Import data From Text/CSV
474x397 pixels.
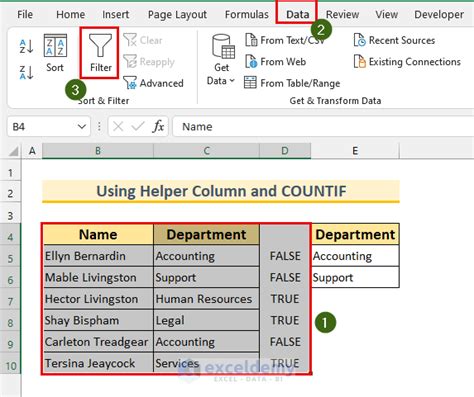point(285,40)
